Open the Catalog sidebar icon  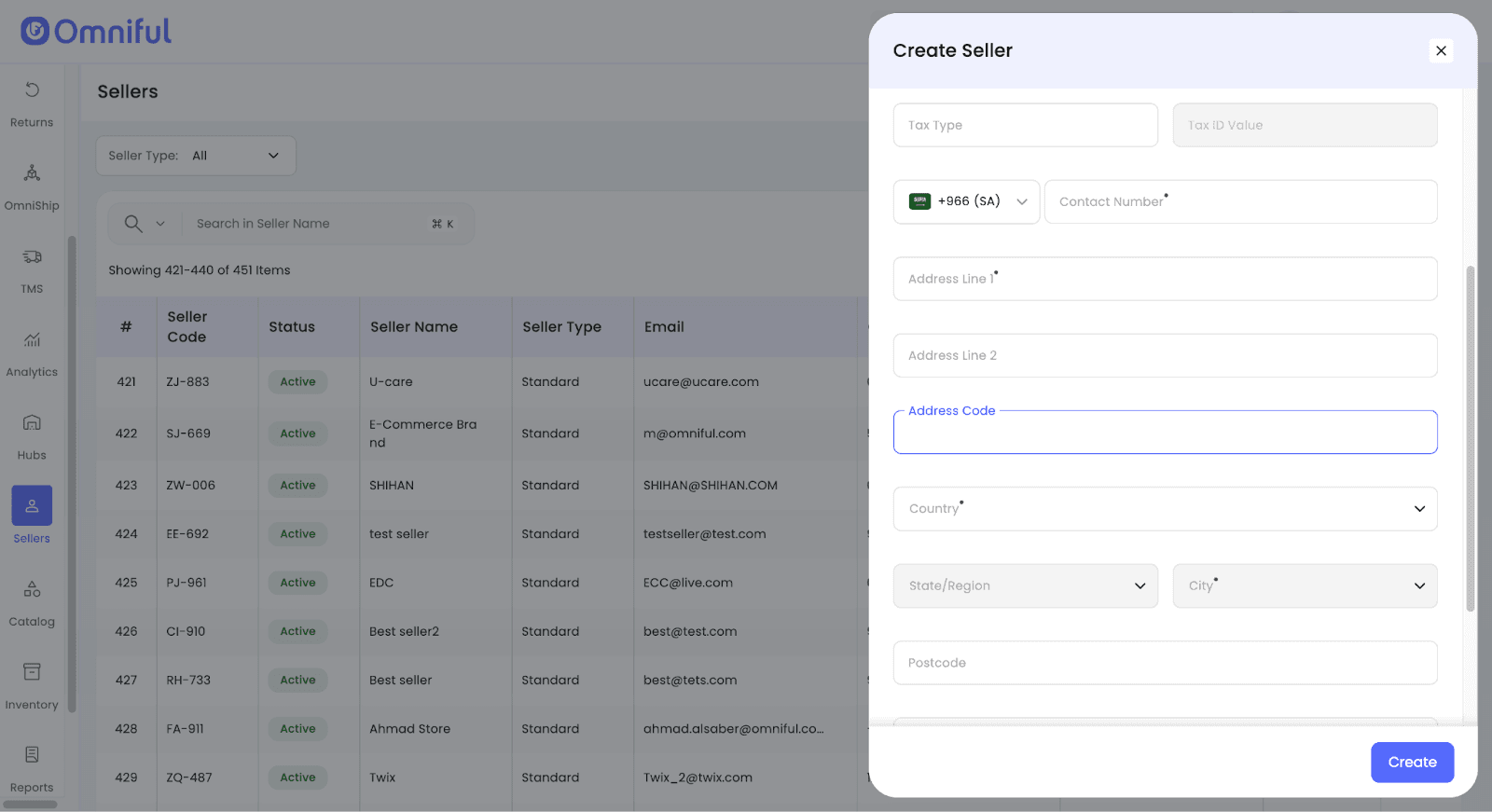coord(32,589)
